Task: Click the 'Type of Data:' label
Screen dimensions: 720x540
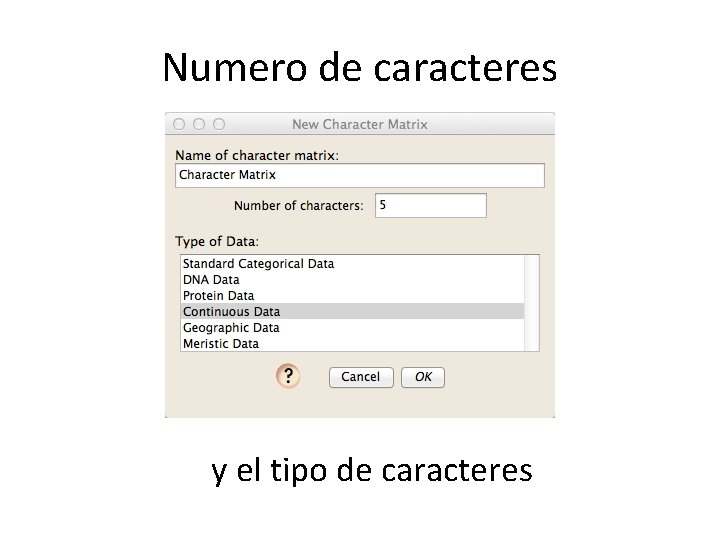Action: [217, 241]
